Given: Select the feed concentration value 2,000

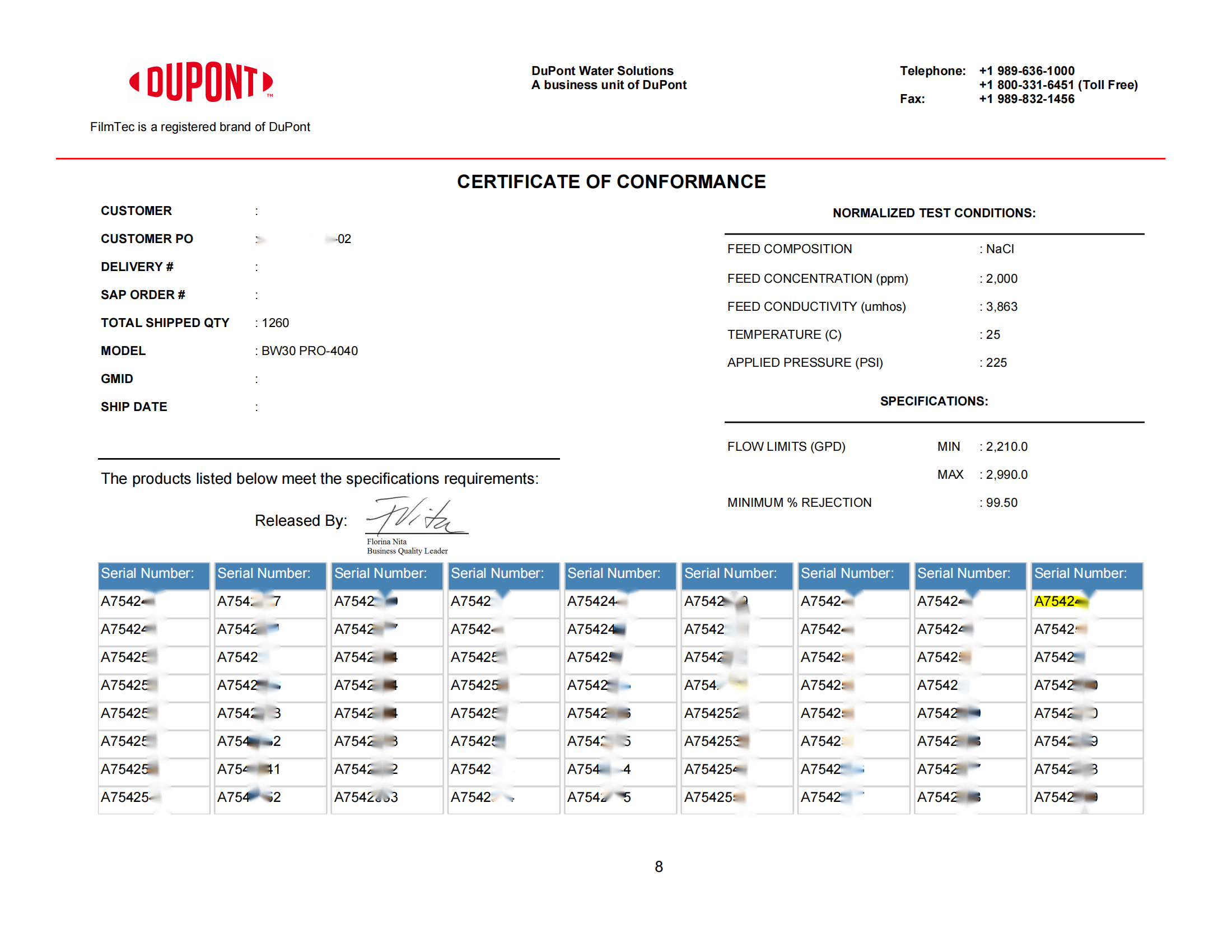Looking at the screenshot, I should [1001, 279].
